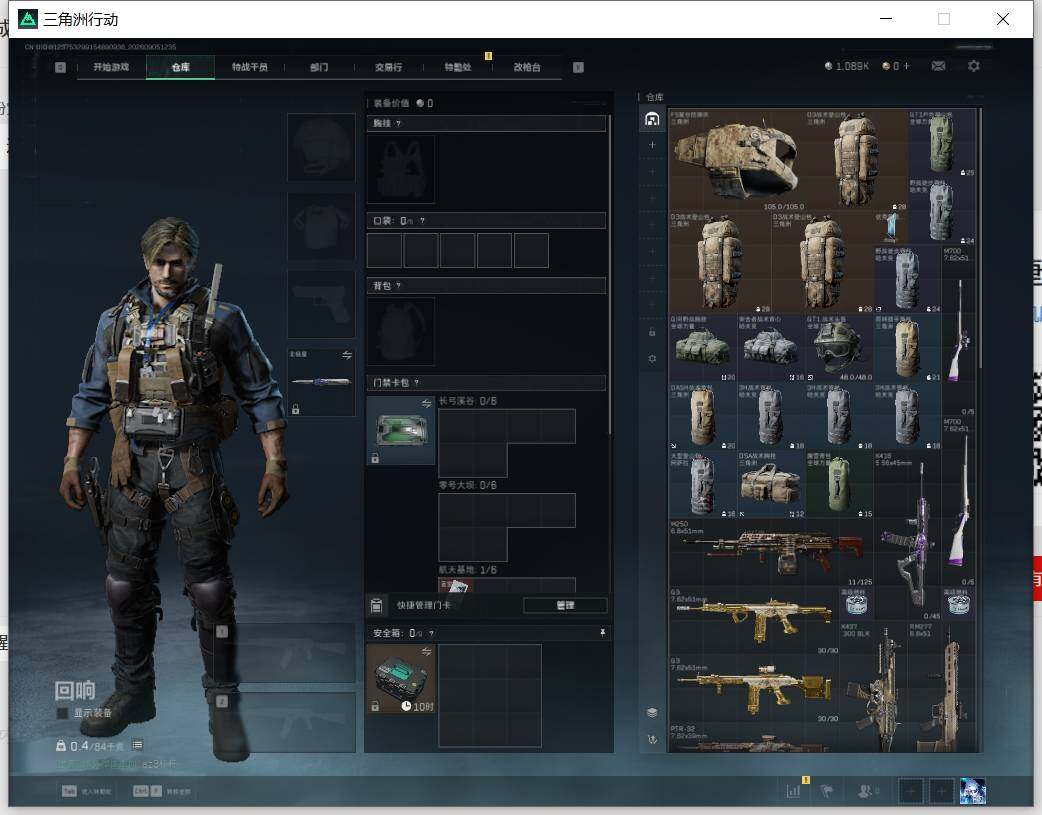1042x815 pixels.
Task: Select the empty chest rig slot
Action: [401, 169]
